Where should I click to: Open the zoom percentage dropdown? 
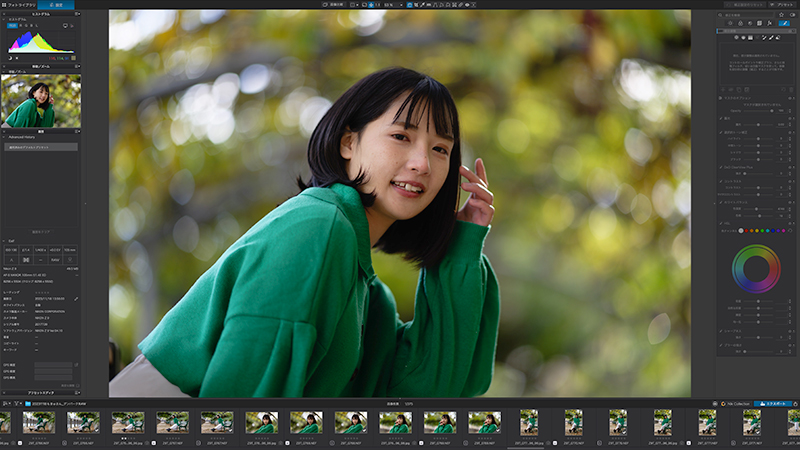(393, 5)
